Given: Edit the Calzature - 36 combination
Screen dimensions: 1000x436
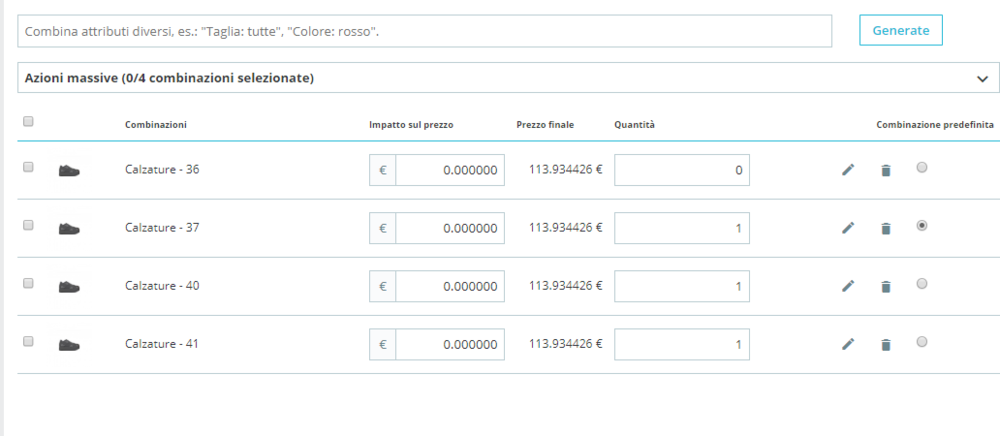Looking at the screenshot, I should tap(848, 170).
